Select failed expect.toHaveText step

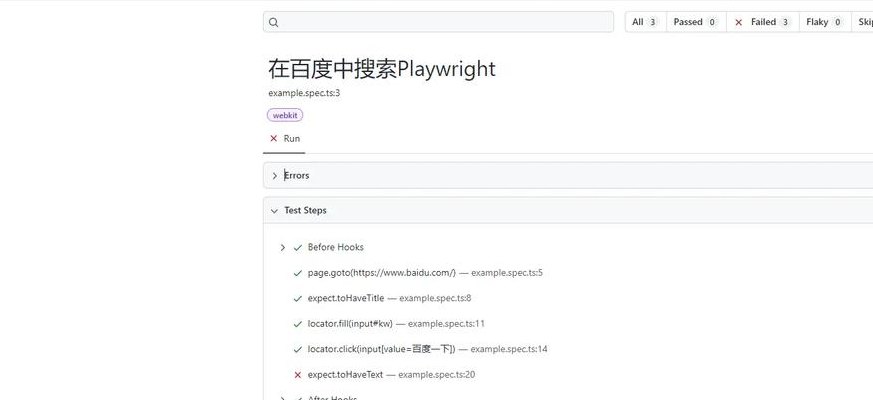coord(345,375)
